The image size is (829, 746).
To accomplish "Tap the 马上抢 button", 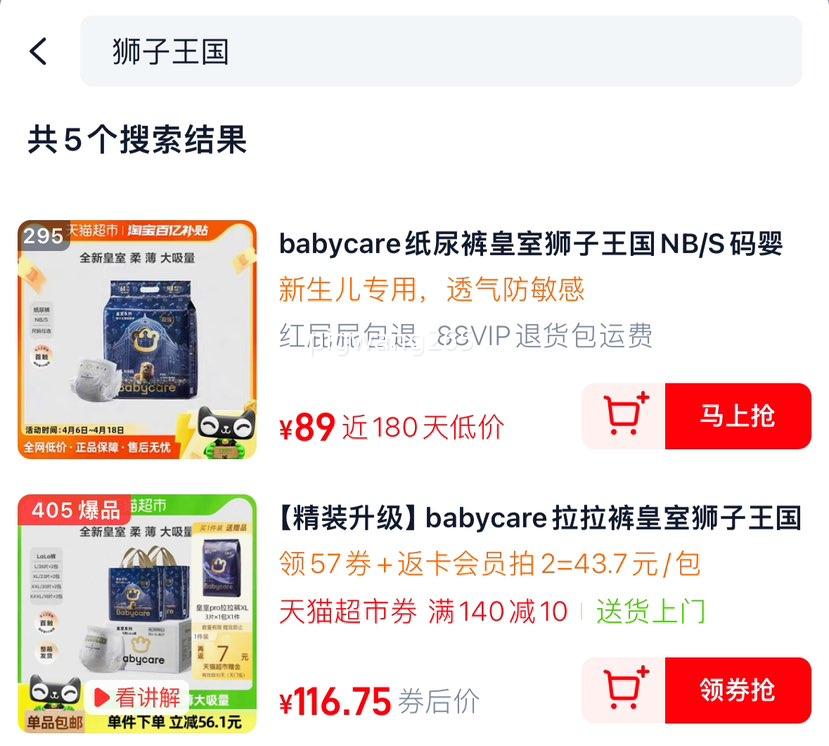I will coord(738,416).
